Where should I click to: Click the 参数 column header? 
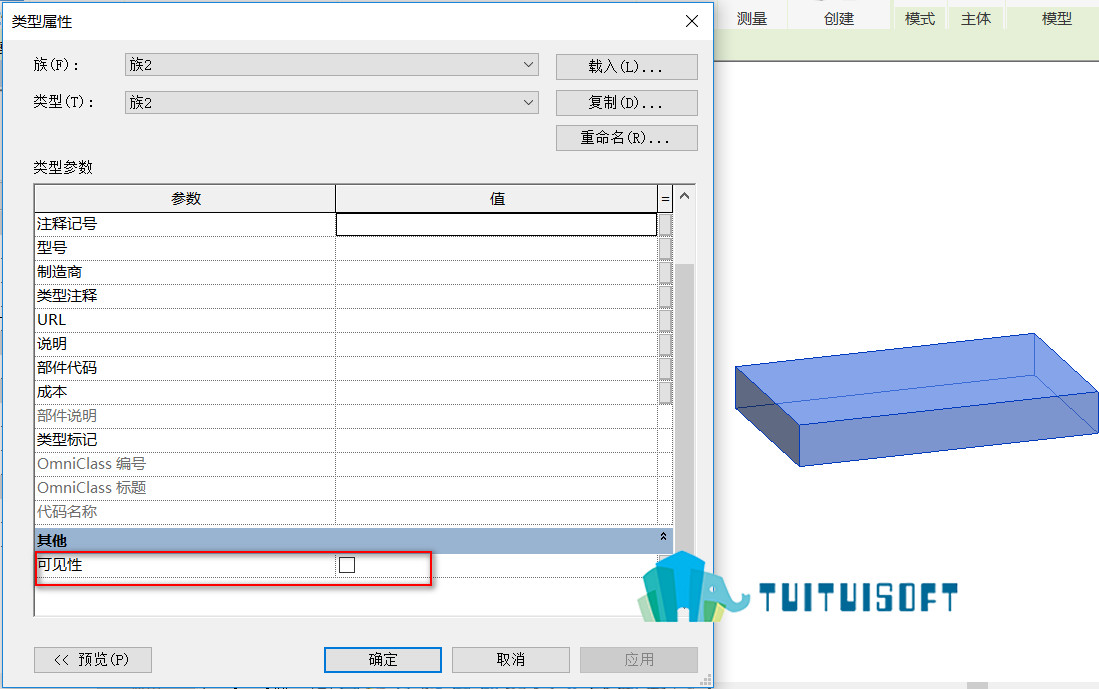point(186,199)
